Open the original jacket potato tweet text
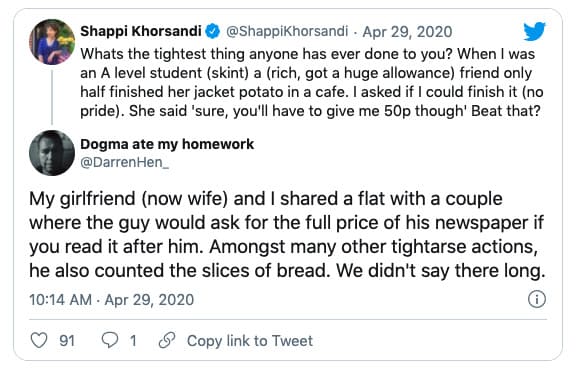This screenshot has width=576, height=372. click(312, 83)
